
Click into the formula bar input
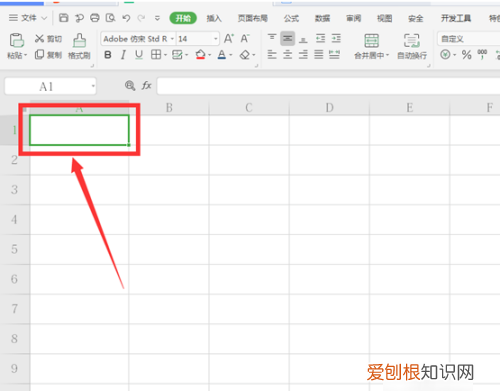coord(328,86)
